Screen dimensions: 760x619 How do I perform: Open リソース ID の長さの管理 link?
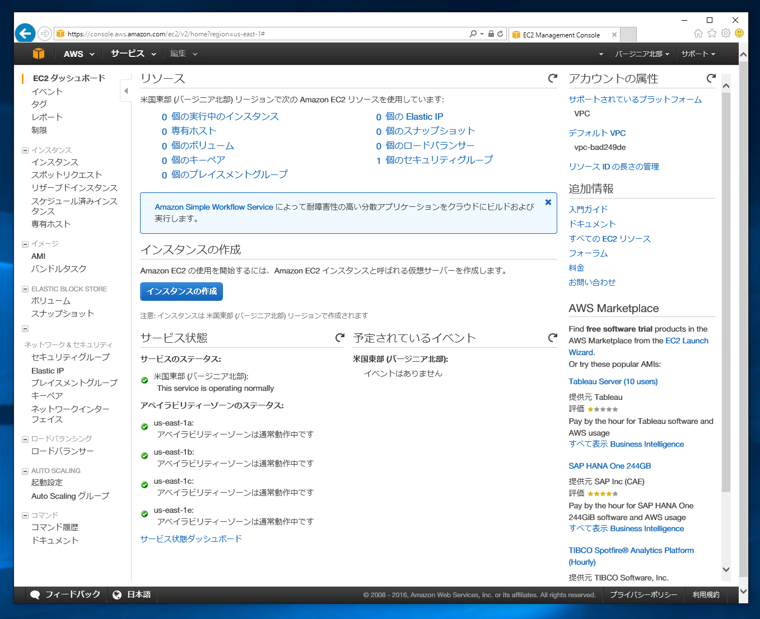click(x=614, y=167)
